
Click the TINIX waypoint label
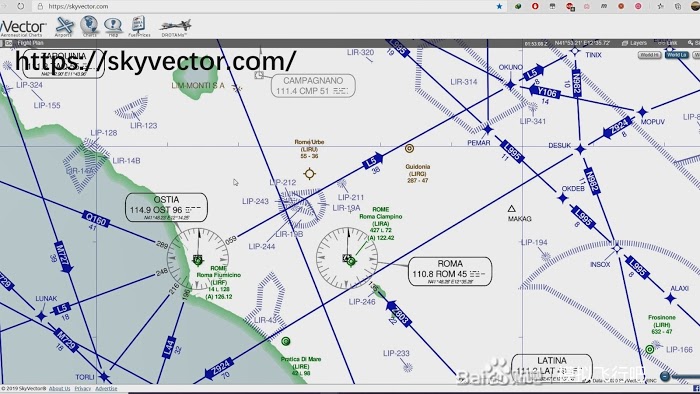pos(593,55)
